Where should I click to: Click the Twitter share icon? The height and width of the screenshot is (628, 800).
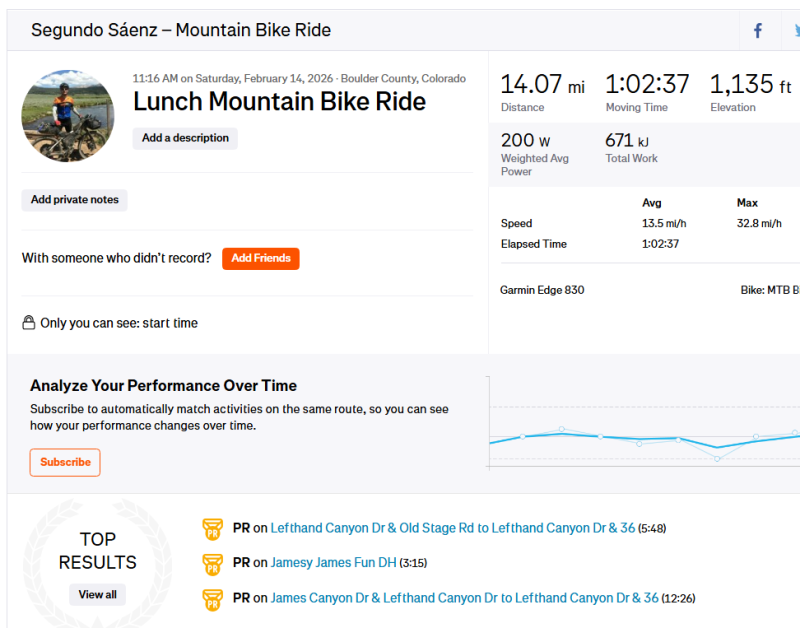pyautogui.click(x=795, y=31)
